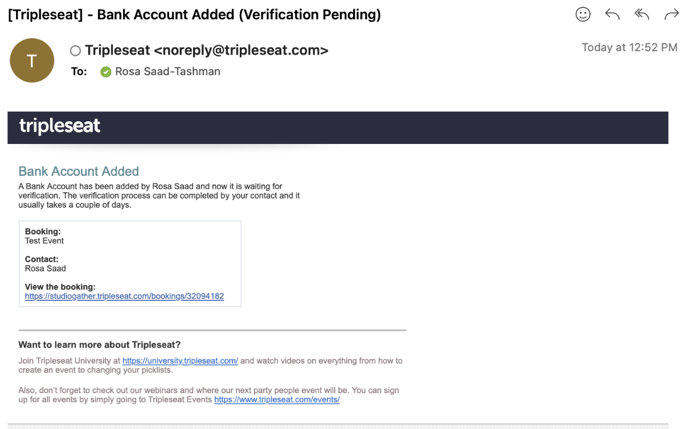Click the Reply arrow icon
Image resolution: width=688 pixels, height=429 pixels.
[612, 14]
